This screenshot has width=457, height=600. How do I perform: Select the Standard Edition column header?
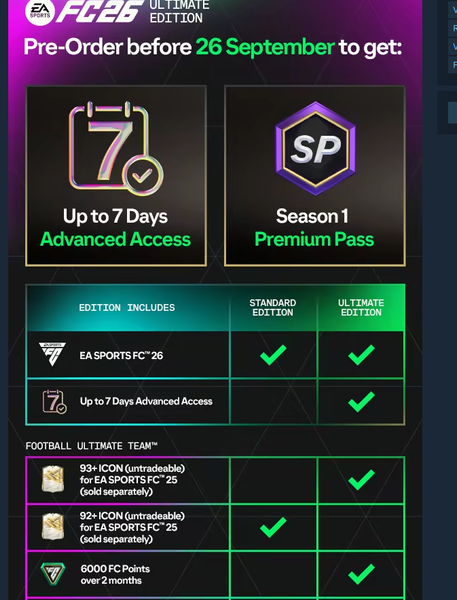(x=273, y=308)
